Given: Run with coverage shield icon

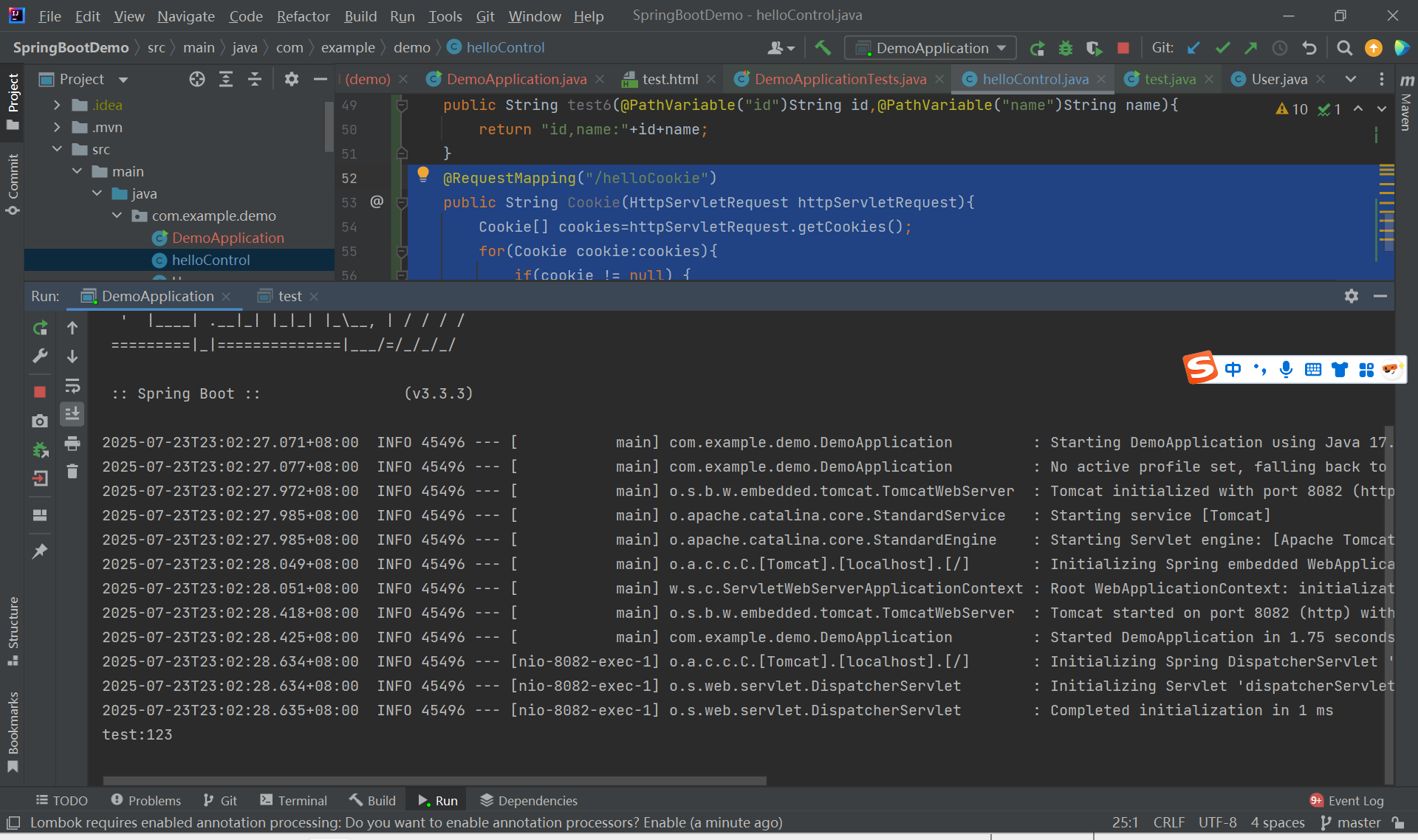Looking at the screenshot, I should (x=1094, y=48).
